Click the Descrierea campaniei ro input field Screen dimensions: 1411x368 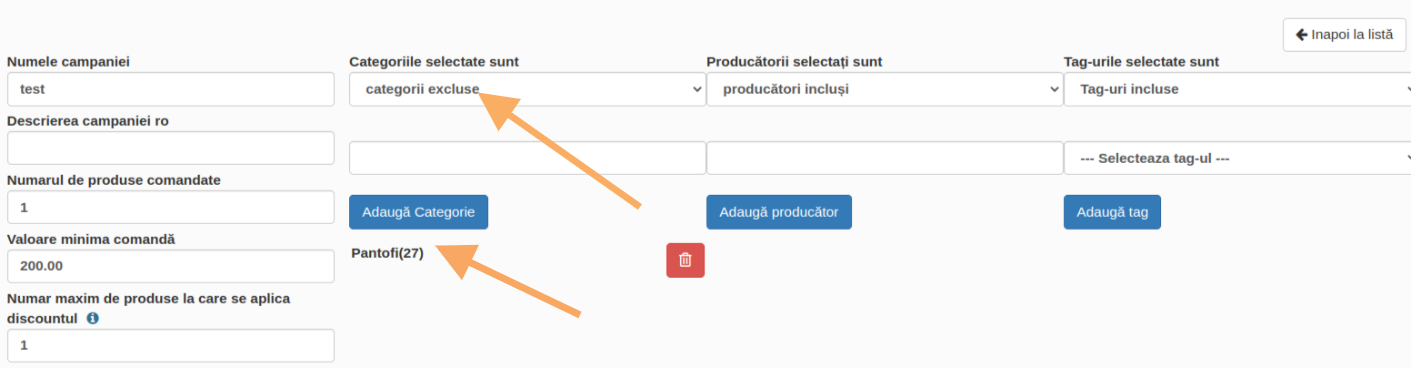pyautogui.click(x=170, y=148)
